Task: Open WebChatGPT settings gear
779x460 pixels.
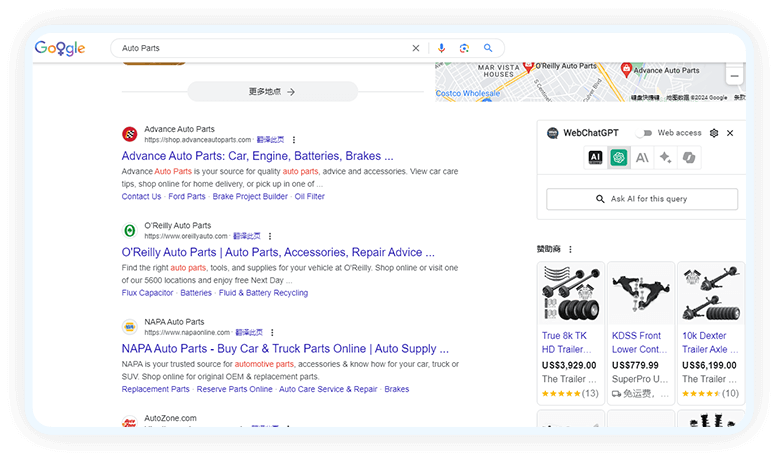Action: (x=714, y=133)
